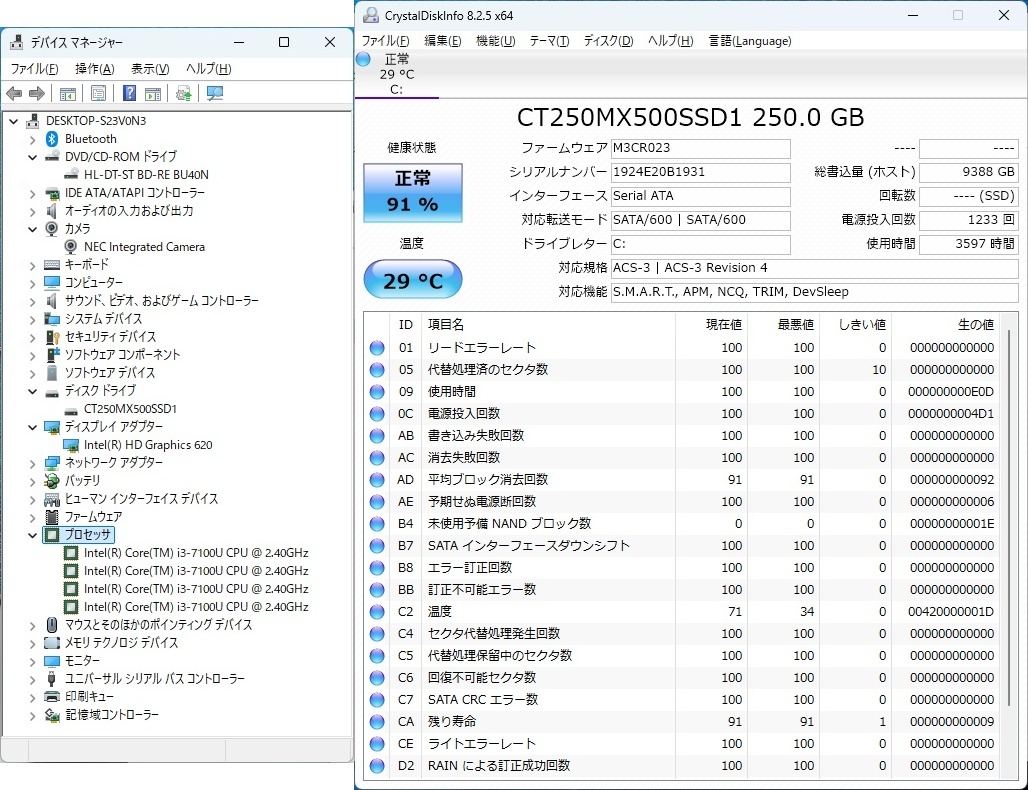Click the 記憶域コントローラー icon

coord(52,715)
